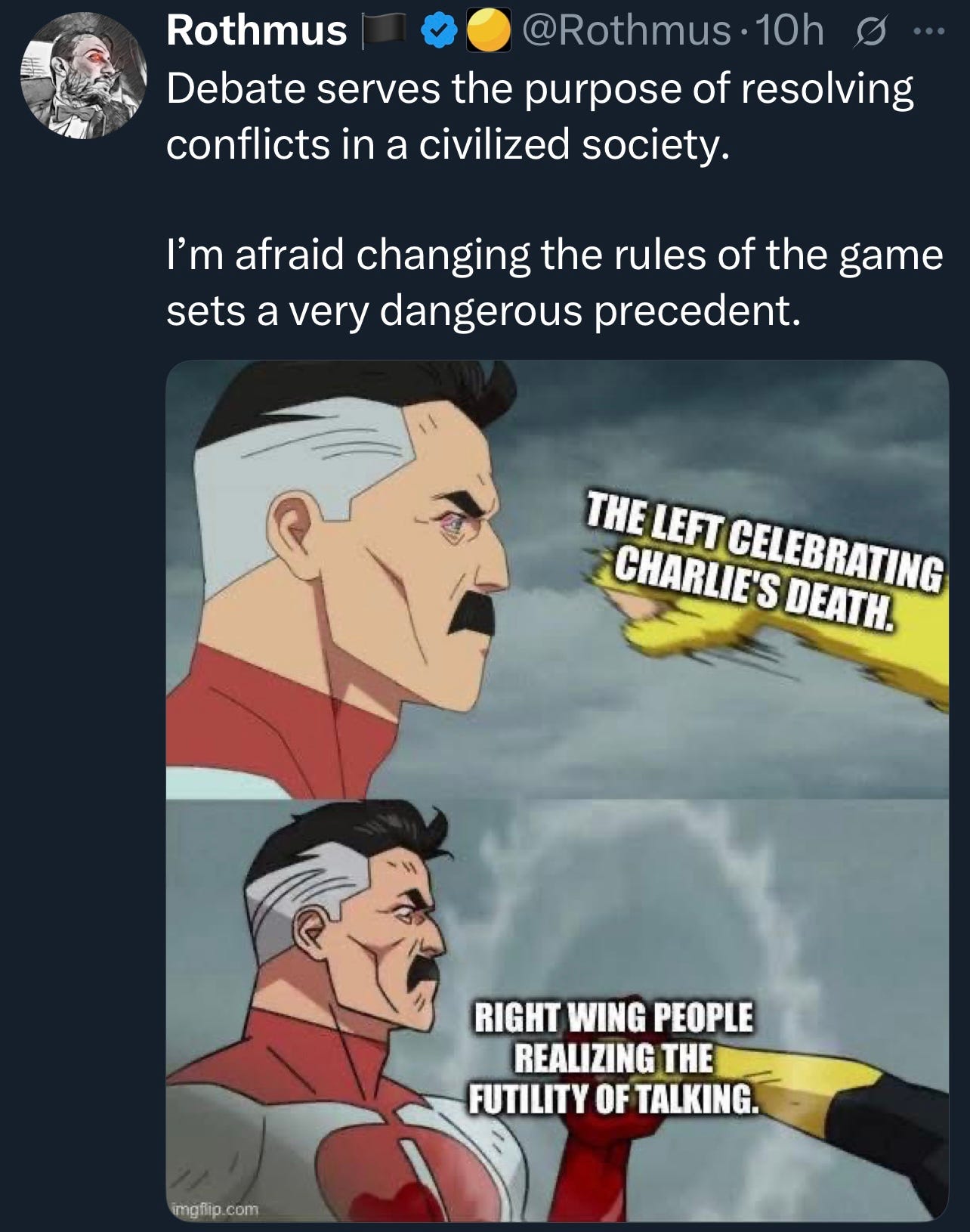The width and height of the screenshot is (970, 1232).
Task: Click the 'Debate serves the purpose' tweet text
Action: [x=539, y=116]
